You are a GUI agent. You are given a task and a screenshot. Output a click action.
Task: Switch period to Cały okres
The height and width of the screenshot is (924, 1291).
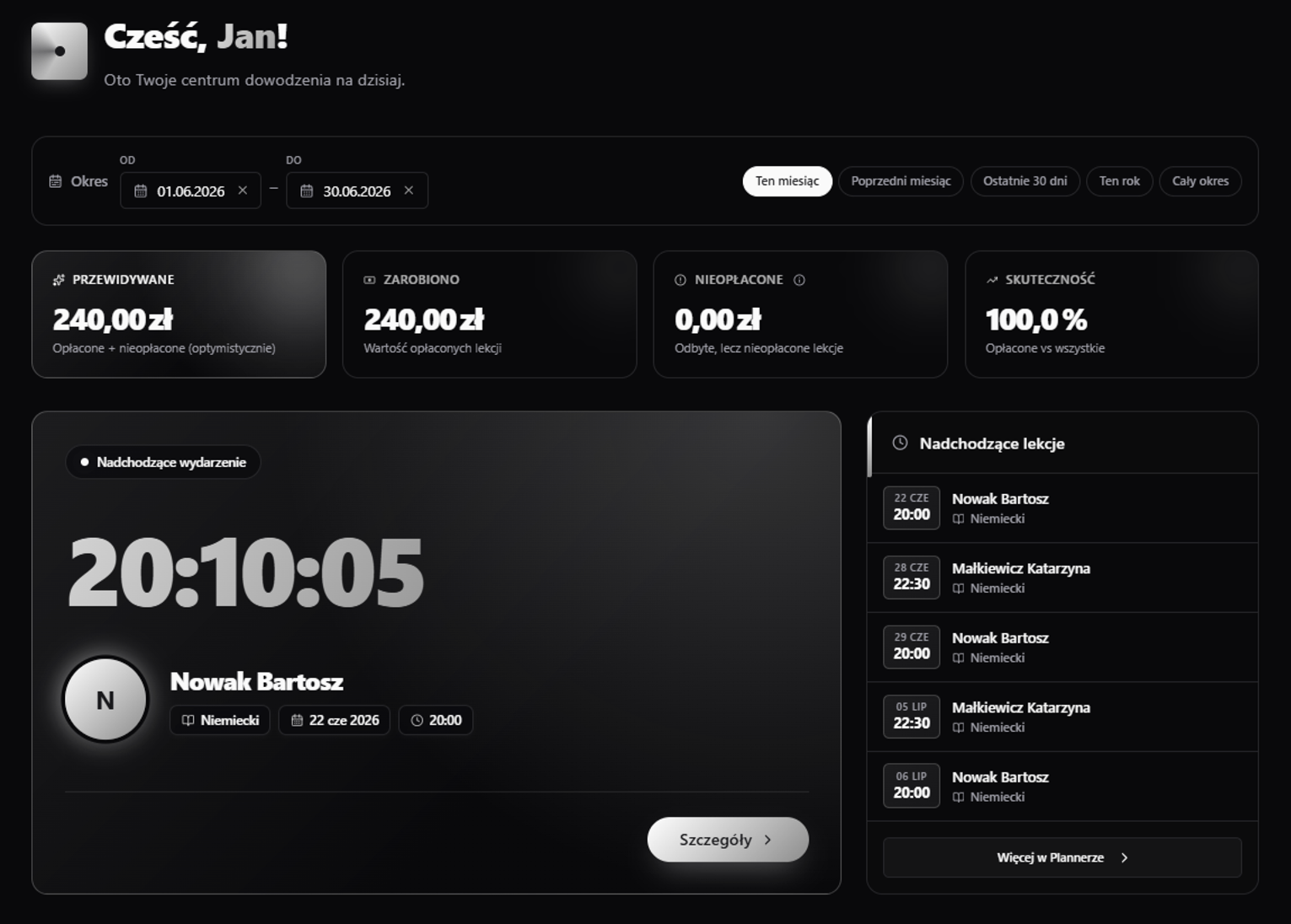pos(1200,181)
